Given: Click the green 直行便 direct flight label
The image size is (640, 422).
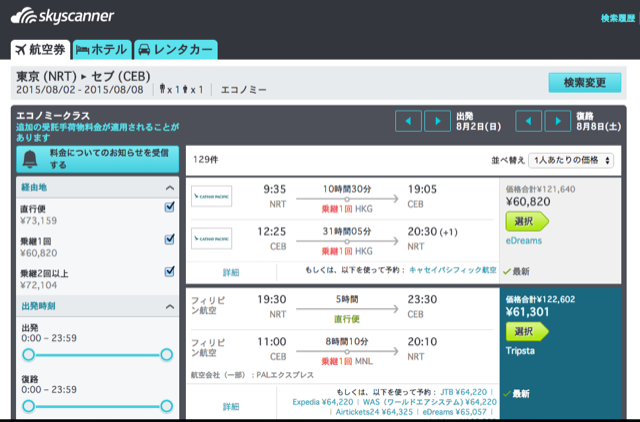Looking at the screenshot, I should pyautogui.click(x=347, y=319).
